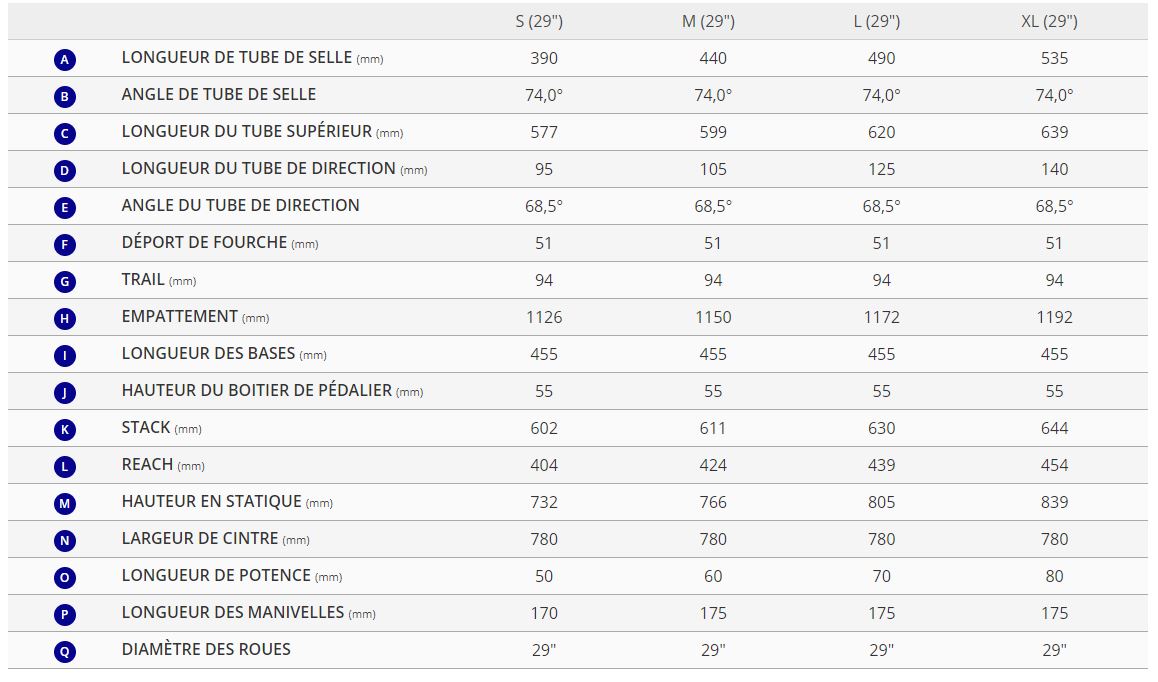Image resolution: width=1158 pixels, height=682 pixels.
Task: Select the C letter badge icon
Action: point(65,134)
